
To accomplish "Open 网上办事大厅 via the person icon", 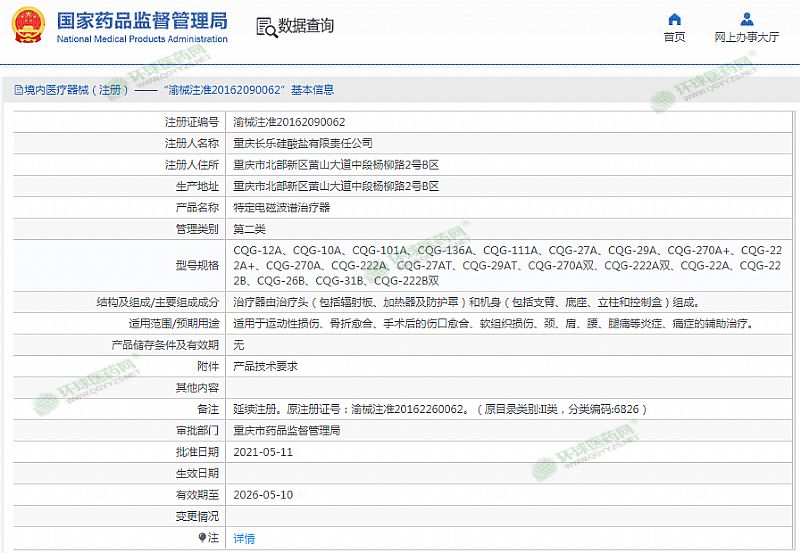I will point(747,19).
